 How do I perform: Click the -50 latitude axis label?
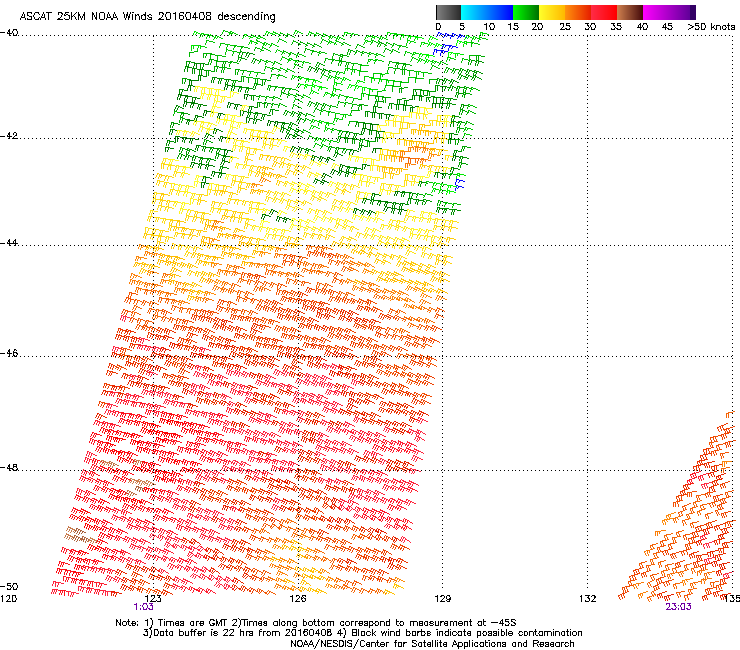(9, 586)
